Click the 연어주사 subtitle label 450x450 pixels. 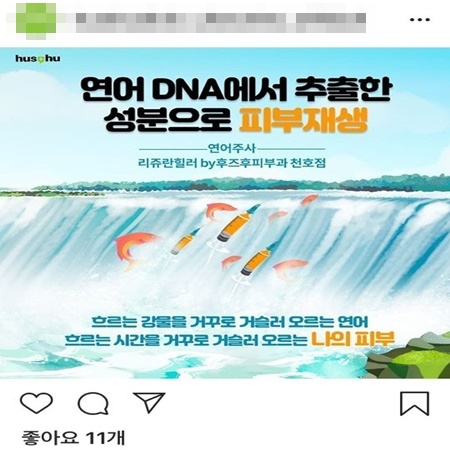click(x=232, y=148)
